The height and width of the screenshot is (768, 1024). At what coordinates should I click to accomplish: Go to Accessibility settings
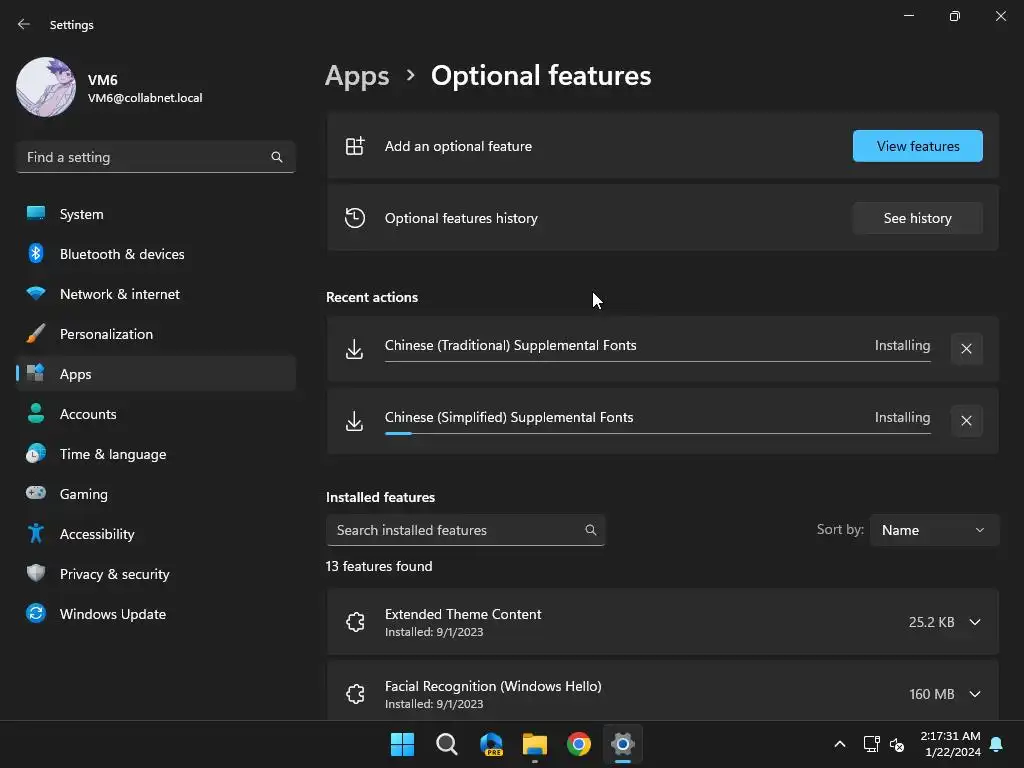tap(96, 534)
